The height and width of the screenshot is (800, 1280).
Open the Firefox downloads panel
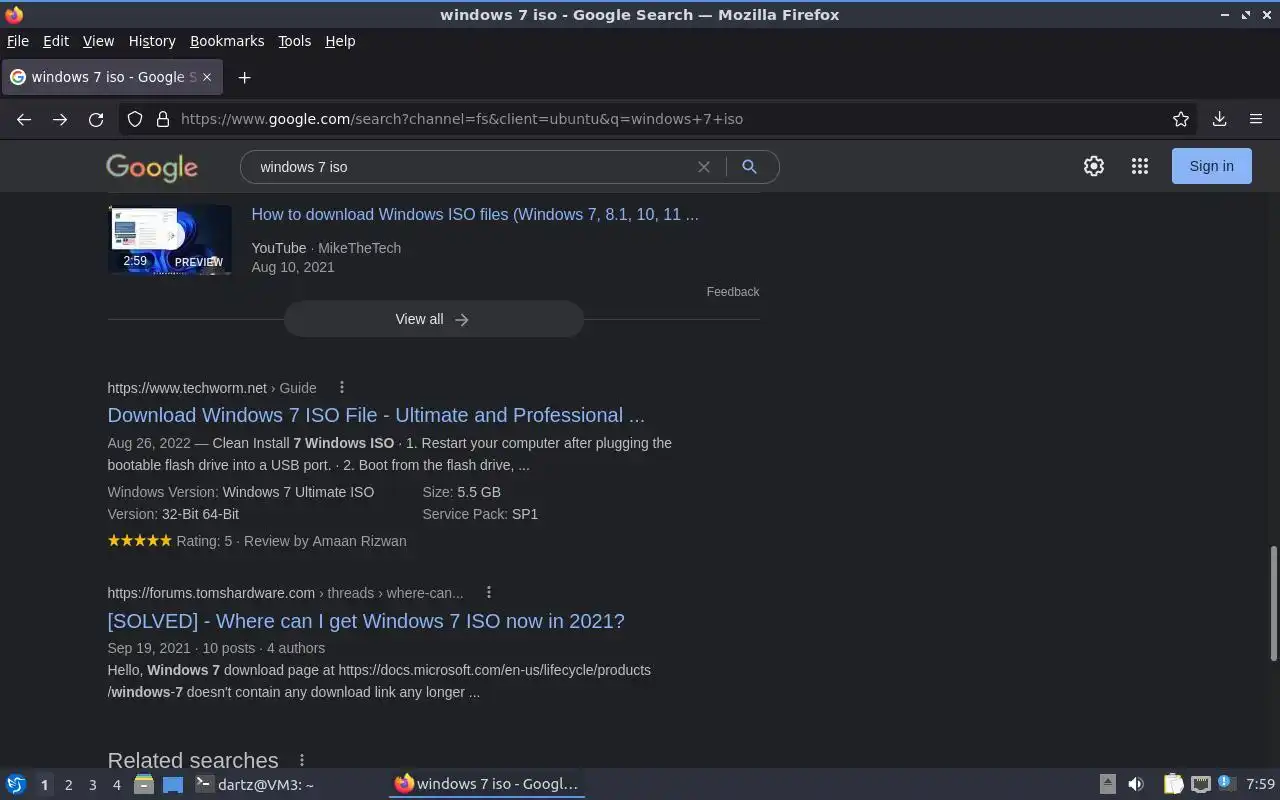point(1219,119)
